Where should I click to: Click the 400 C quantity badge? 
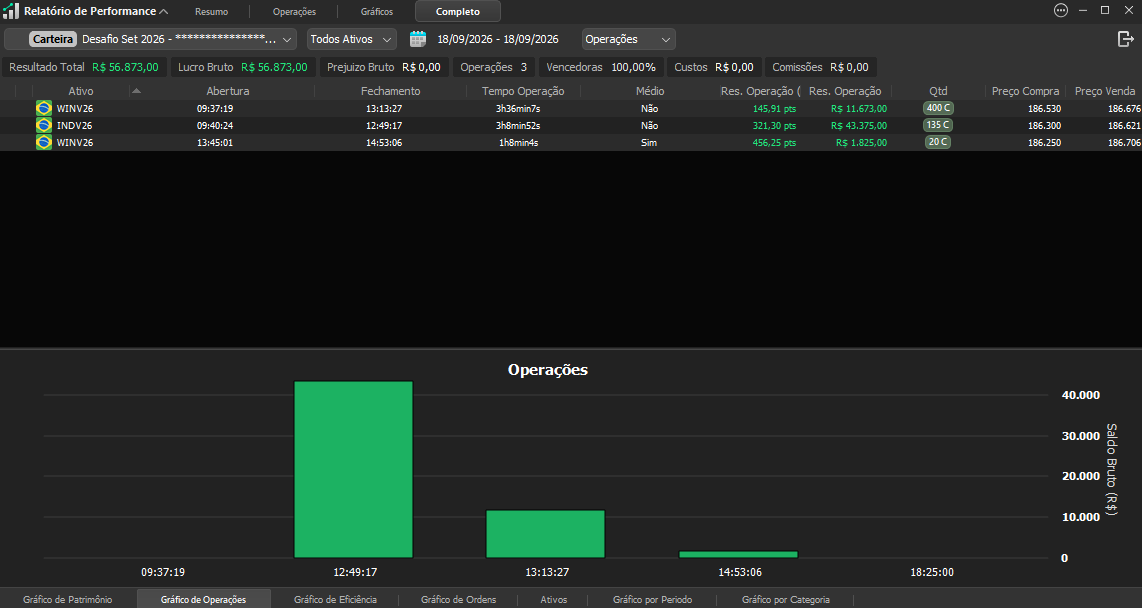[x=938, y=108]
